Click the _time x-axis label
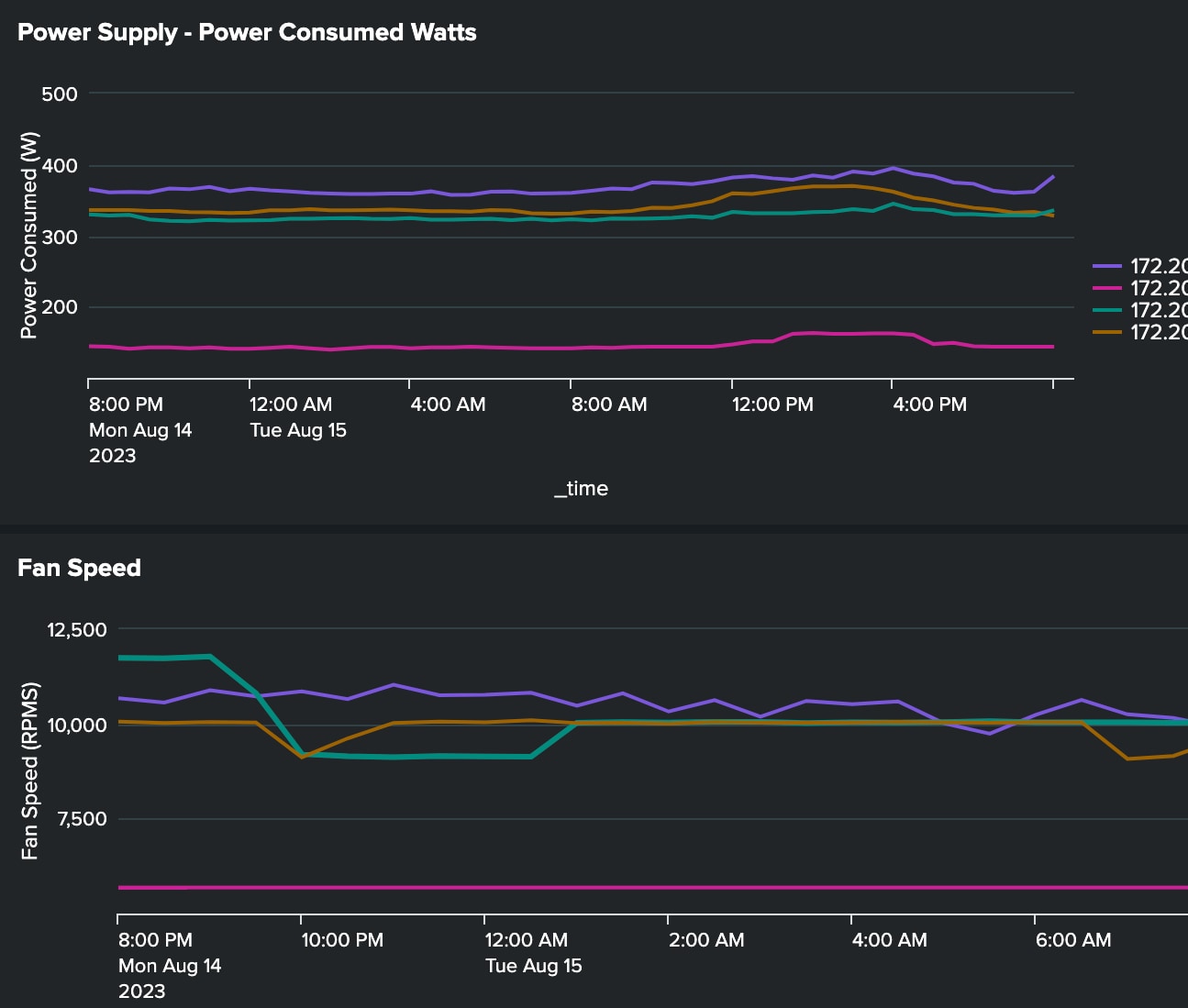Viewport: 1188px width, 1008px height. [x=581, y=489]
